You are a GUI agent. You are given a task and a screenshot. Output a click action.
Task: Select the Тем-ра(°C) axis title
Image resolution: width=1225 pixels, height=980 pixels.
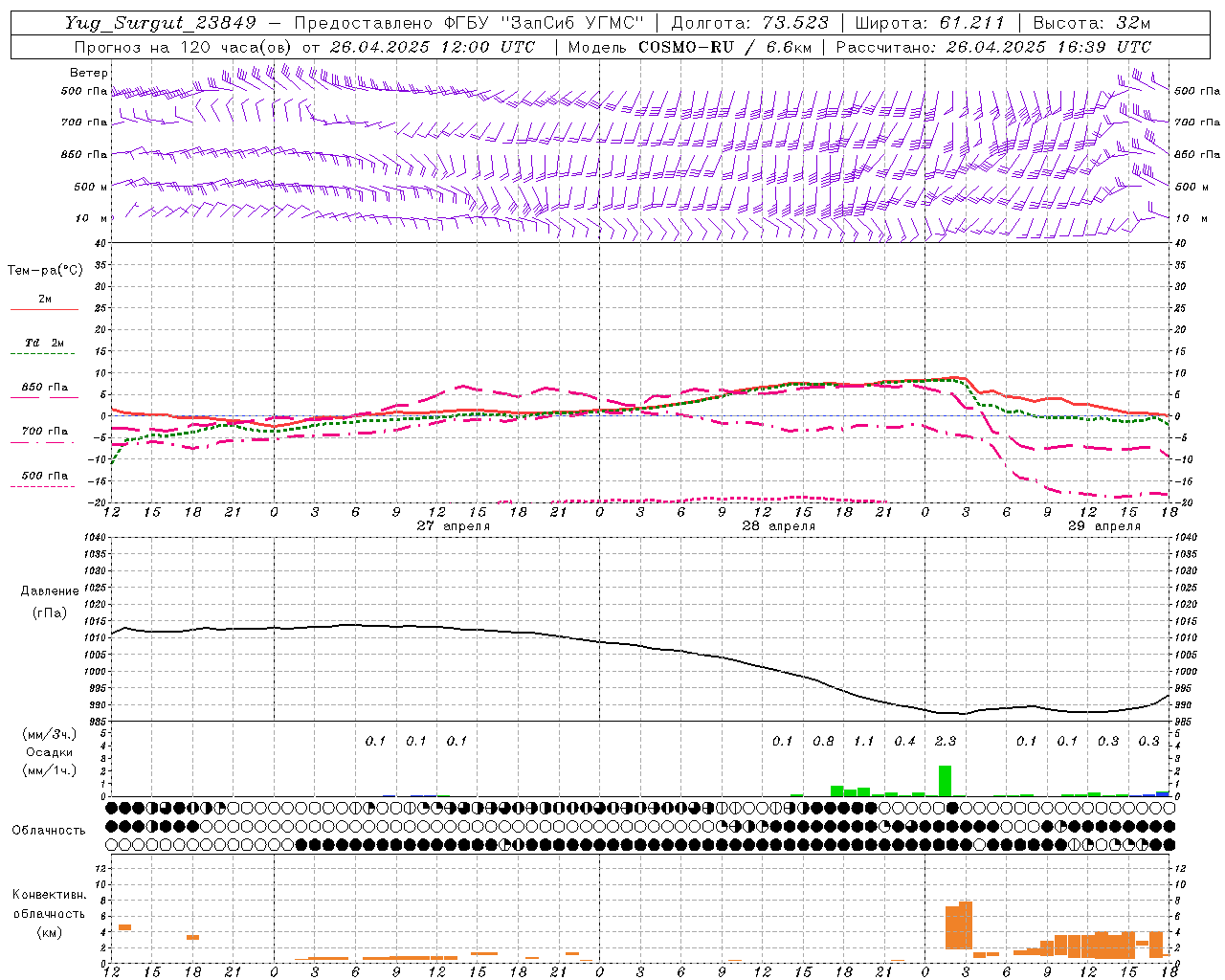[45, 271]
